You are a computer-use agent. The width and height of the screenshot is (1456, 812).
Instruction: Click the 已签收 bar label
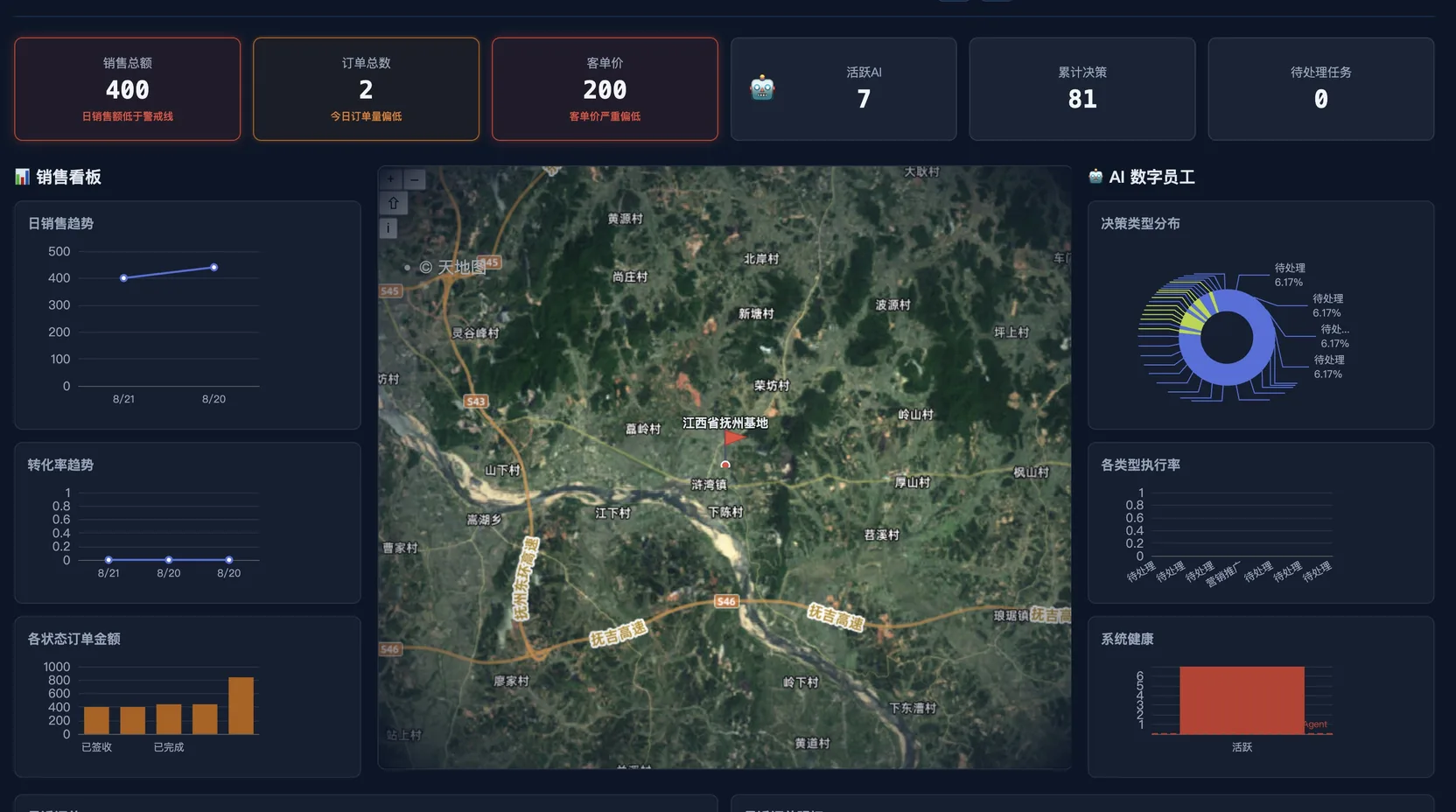click(97, 747)
